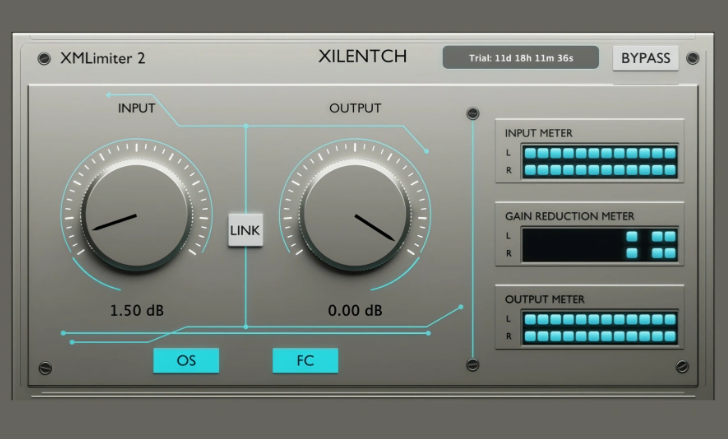Viewport: 728px width, 439px height.
Task: Select the 0.00 dB output value
Action: pos(355,310)
